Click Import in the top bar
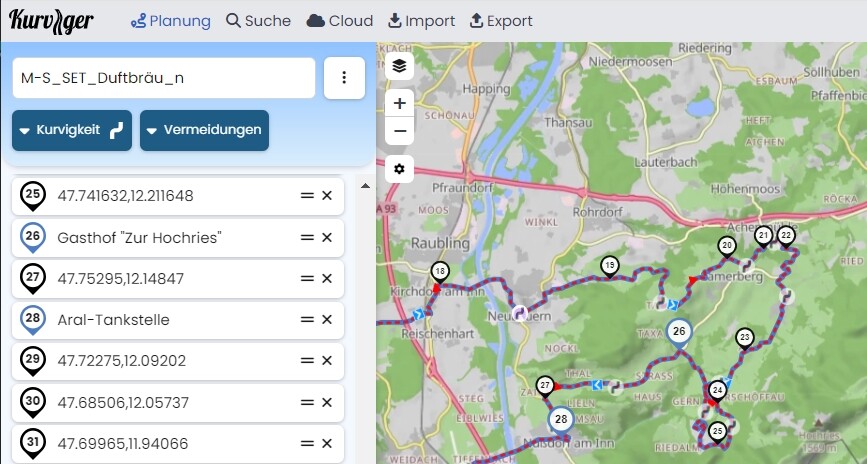The height and width of the screenshot is (464, 867). [421, 21]
